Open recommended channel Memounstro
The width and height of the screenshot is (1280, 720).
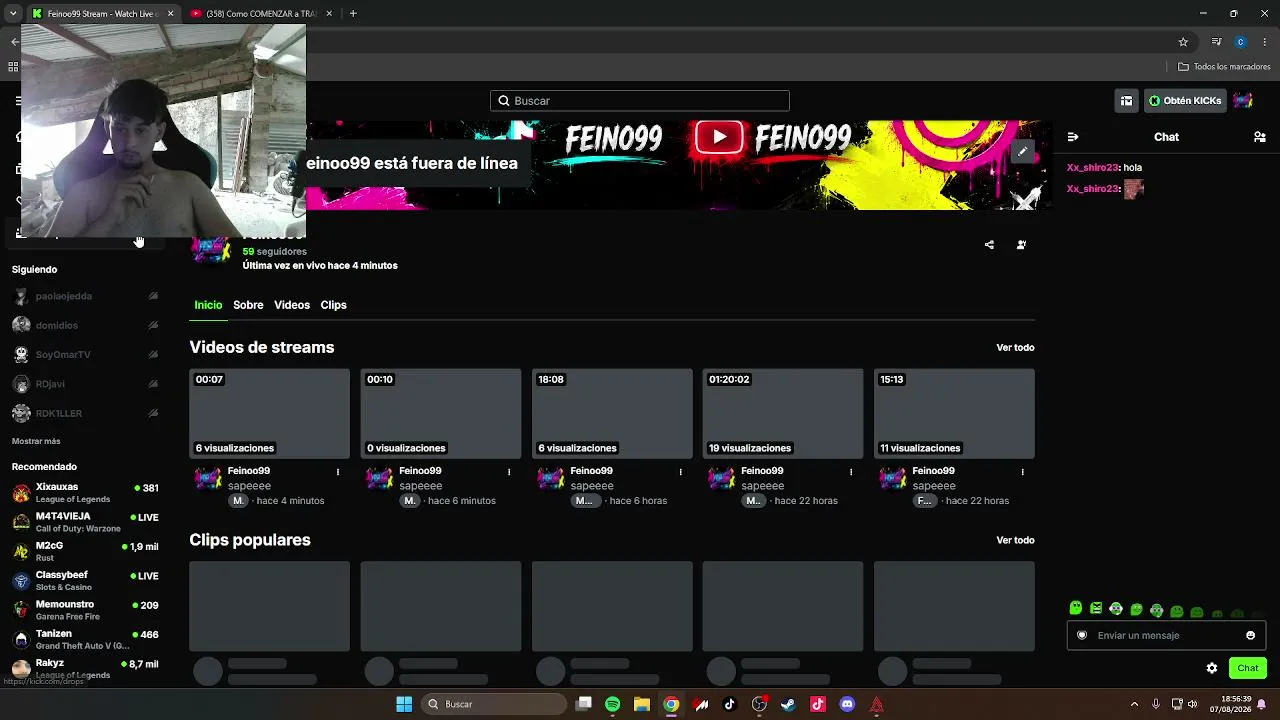85,610
